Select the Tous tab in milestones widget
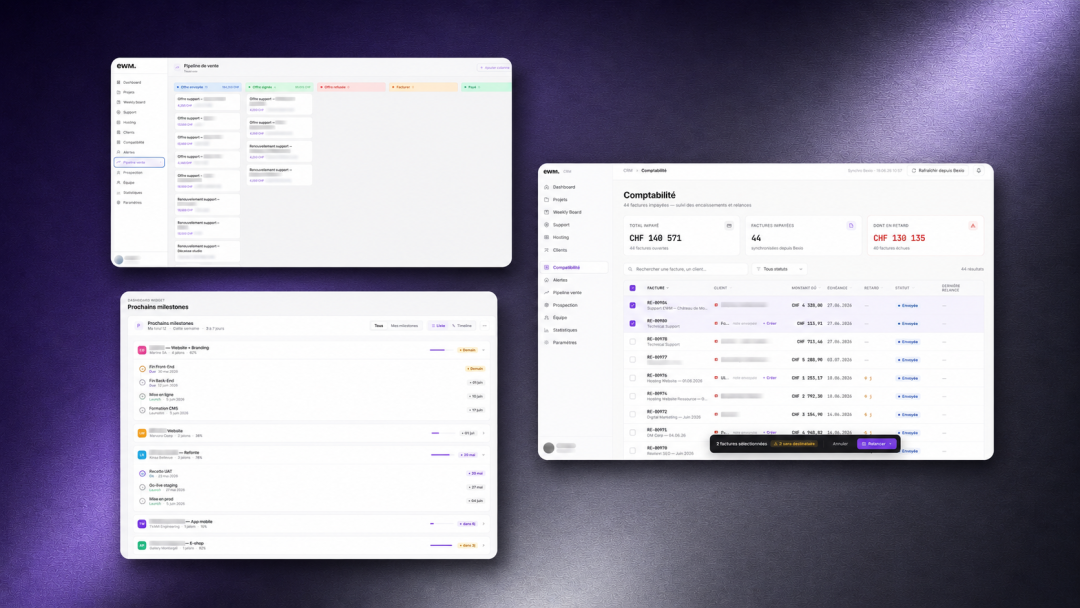Screen dimensions: 1080x608 tap(379, 326)
